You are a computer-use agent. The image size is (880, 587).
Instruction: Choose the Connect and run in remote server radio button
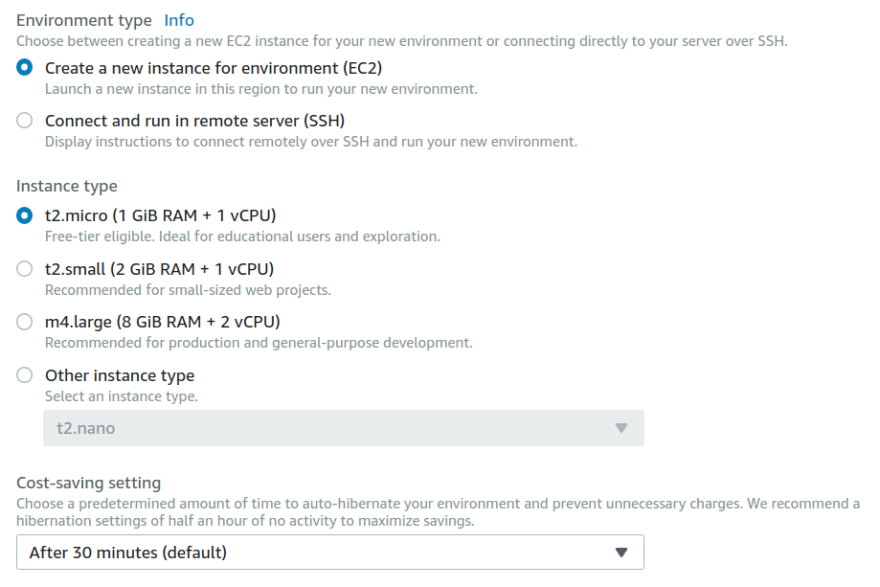[24, 121]
